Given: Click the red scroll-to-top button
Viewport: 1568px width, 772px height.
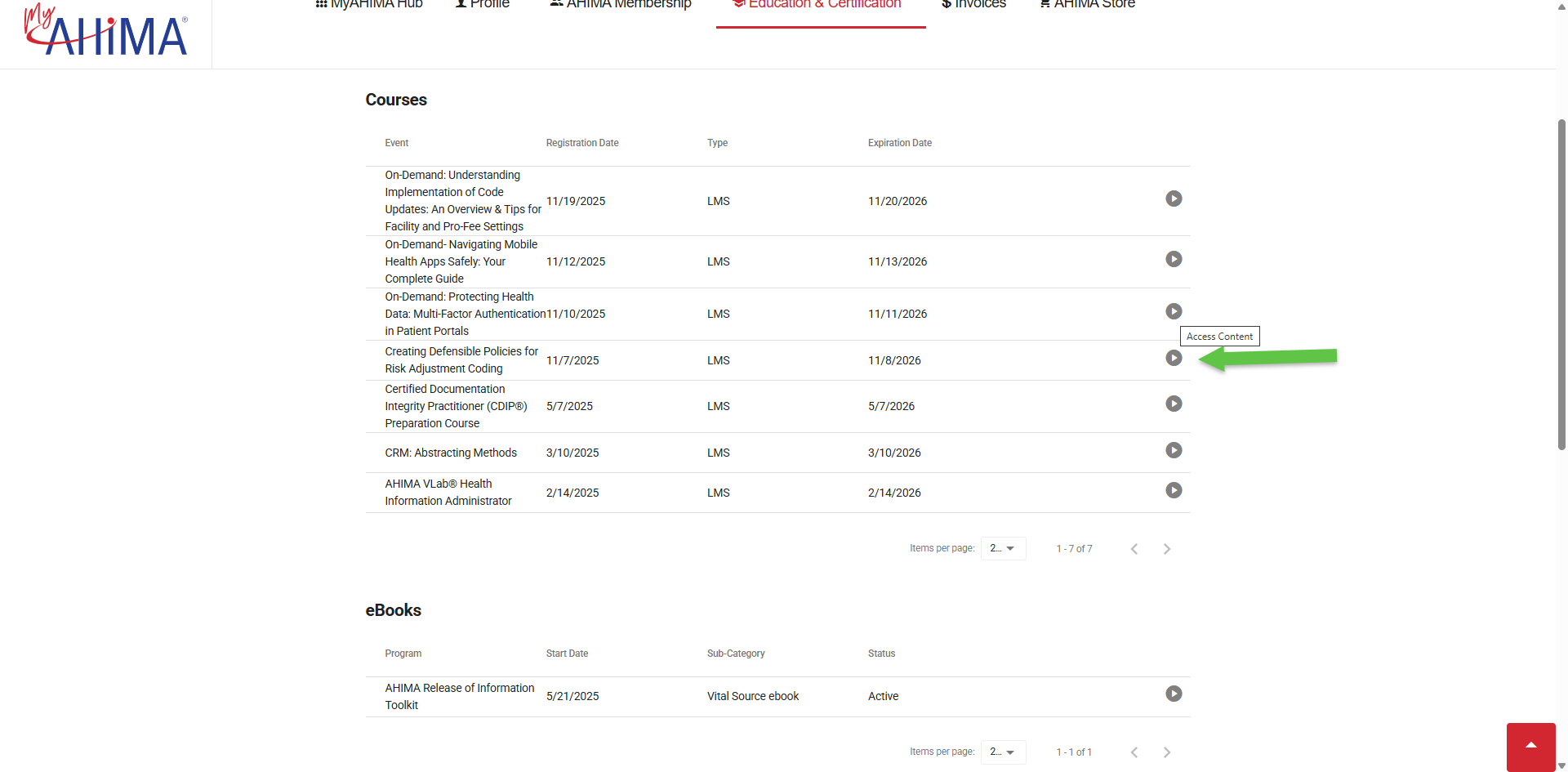Looking at the screenshot, I should (x=1530, y=746).
